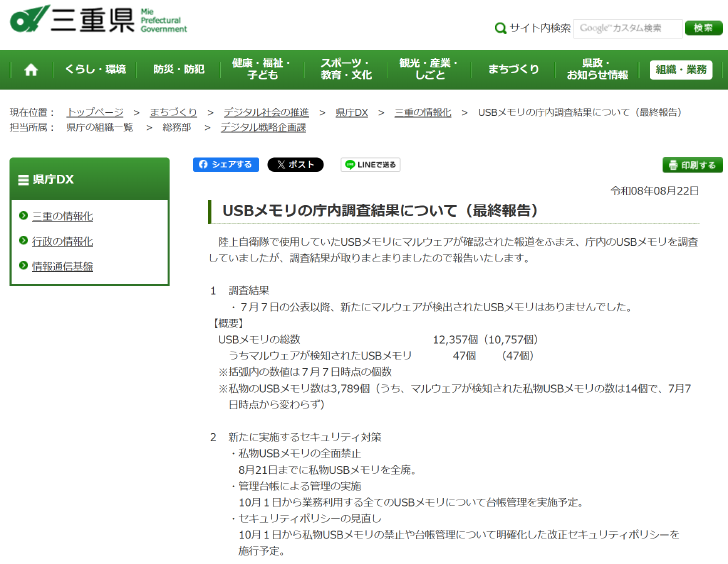Click the date 令和08年08月22日
This screenshot has height=564, width=728.
point(654,191)
